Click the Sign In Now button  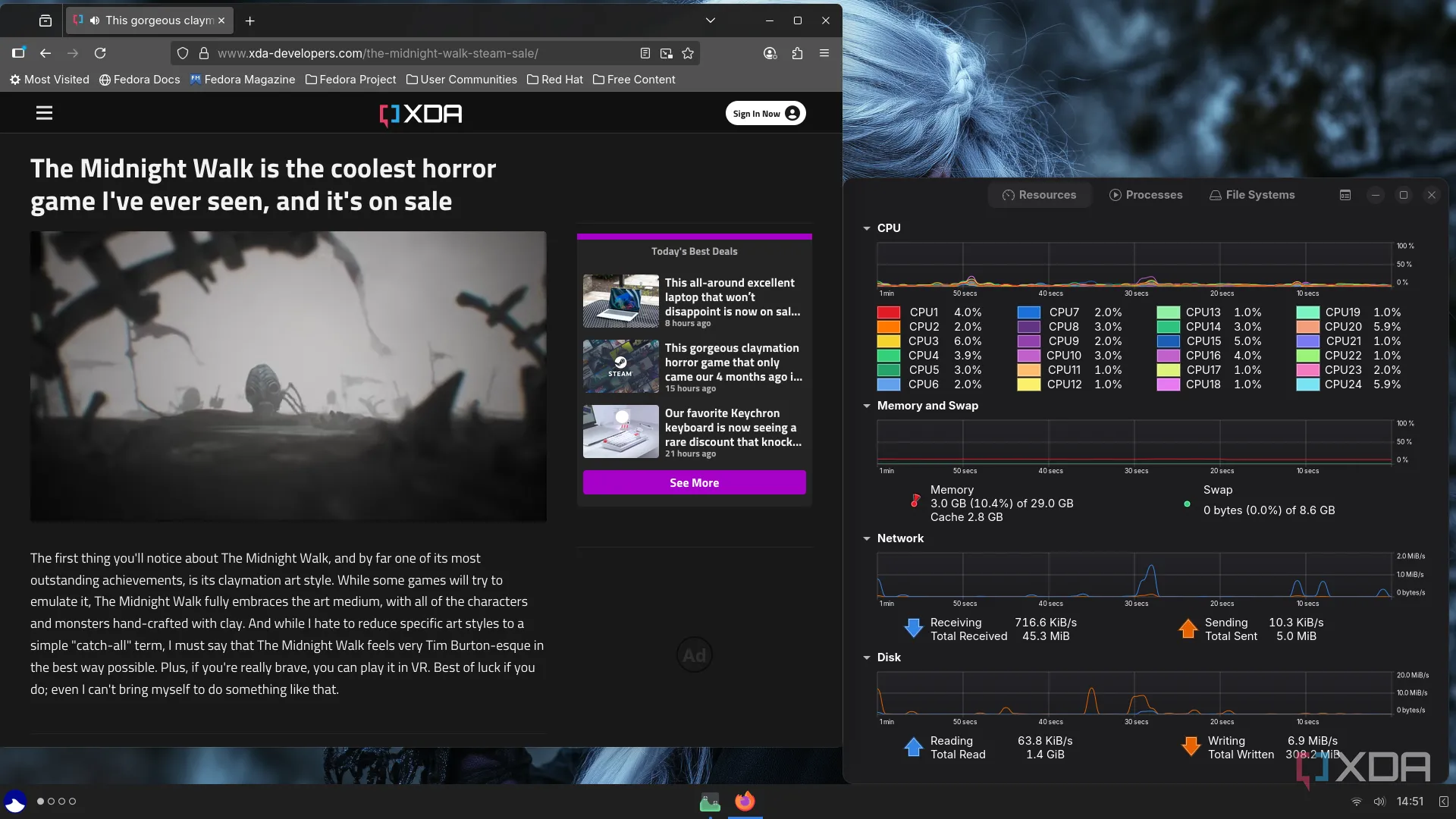click(x=765, y=114)
